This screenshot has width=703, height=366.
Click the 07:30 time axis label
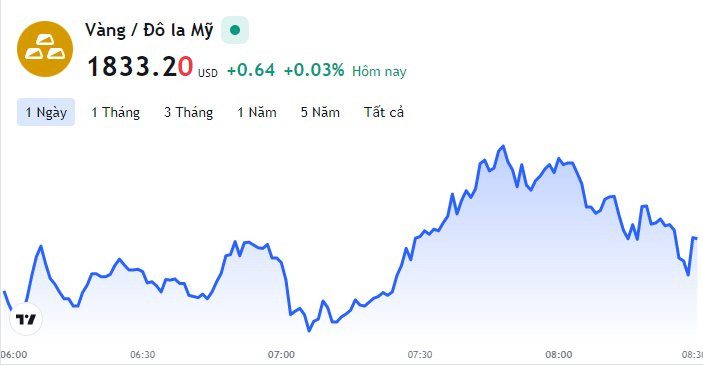(420, 355)
